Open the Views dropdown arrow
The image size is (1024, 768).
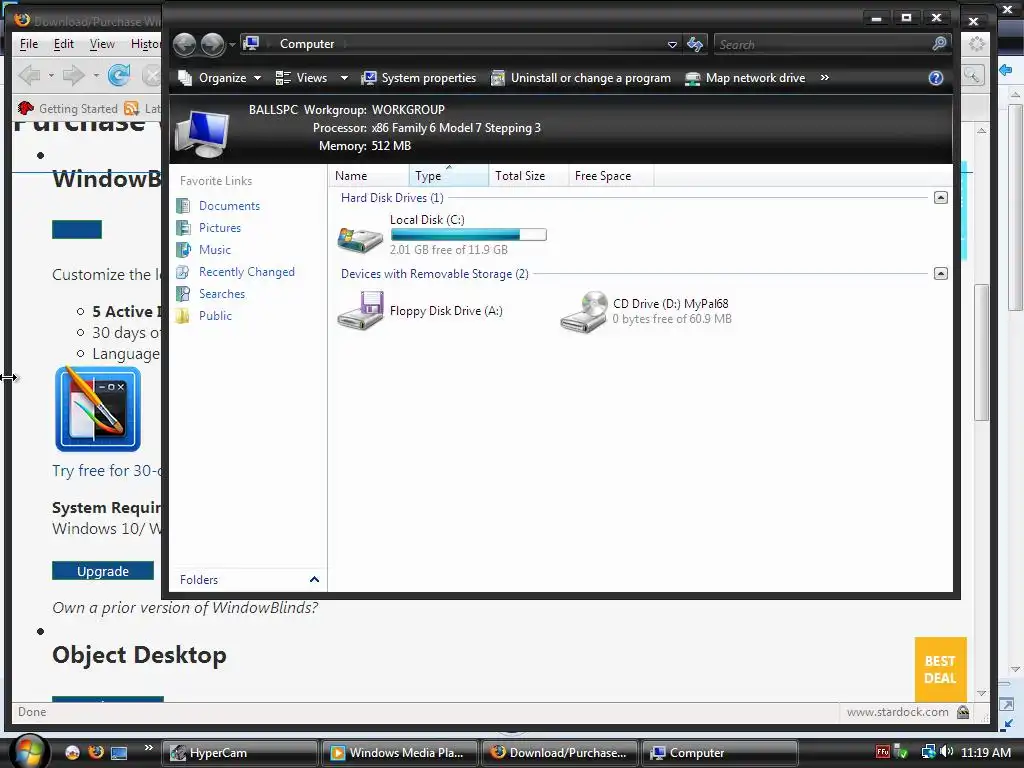pyautogui.click(x=344, y=78)
